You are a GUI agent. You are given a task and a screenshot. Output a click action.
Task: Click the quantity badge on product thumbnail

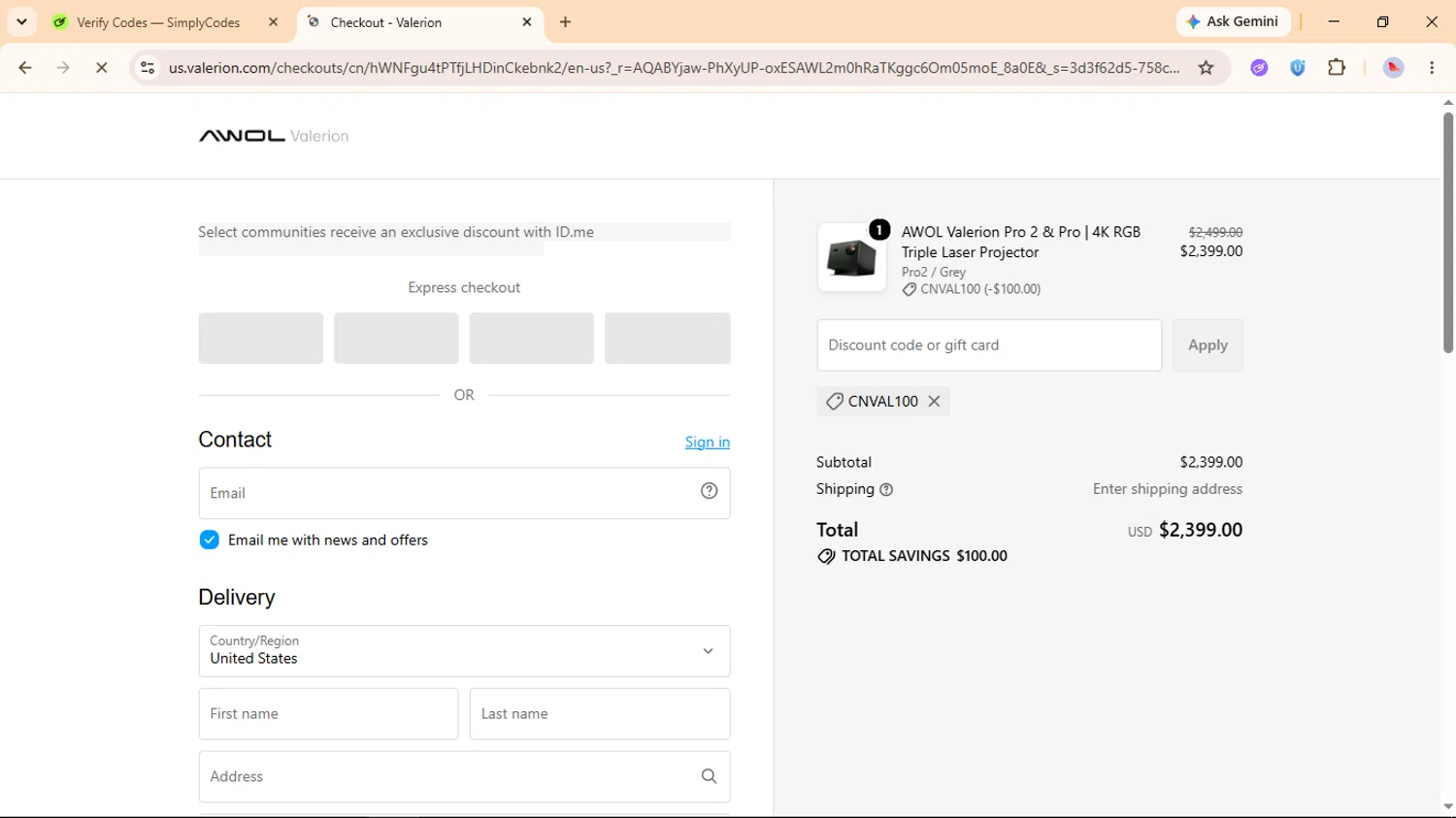point(879,230)
